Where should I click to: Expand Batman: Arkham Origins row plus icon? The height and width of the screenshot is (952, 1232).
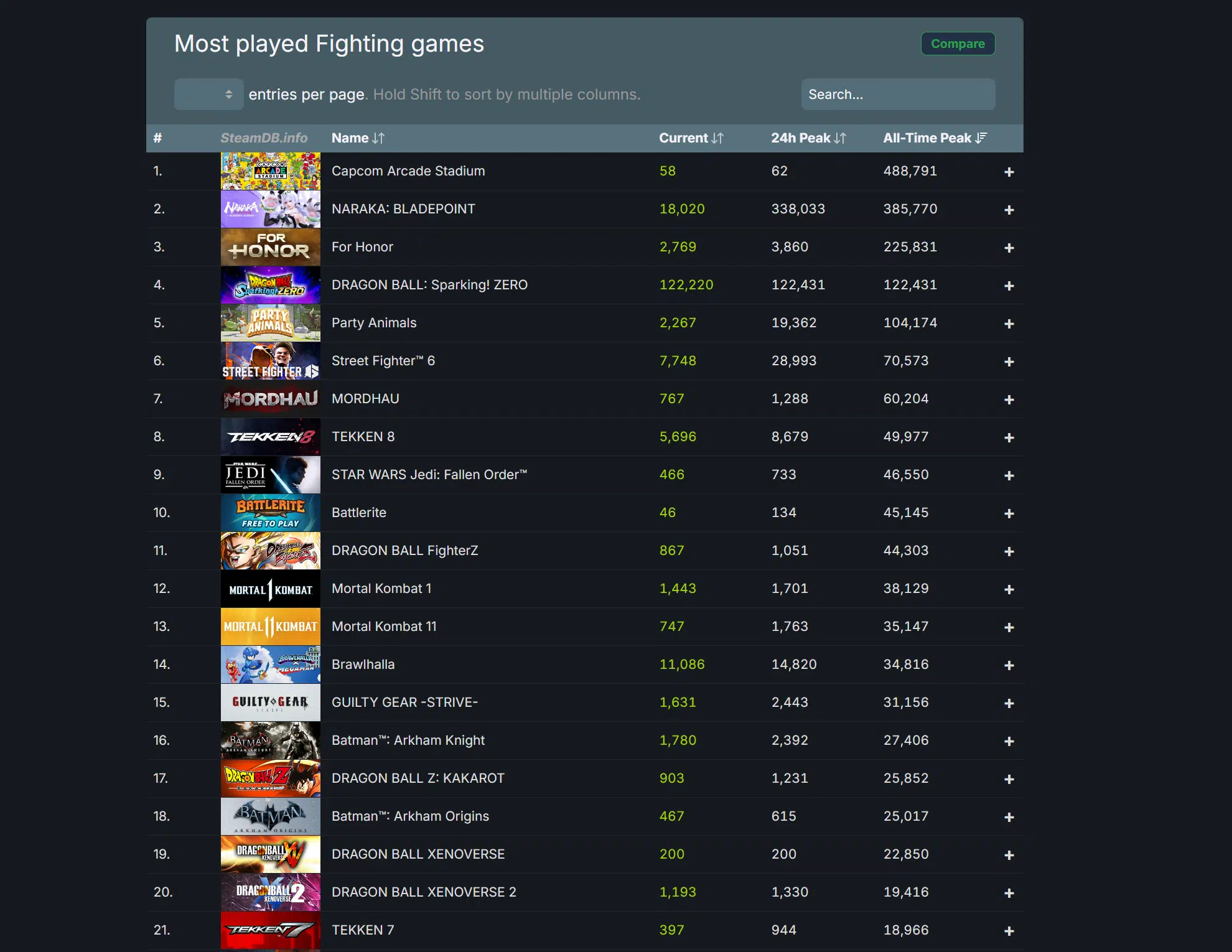coord(1009,817)
